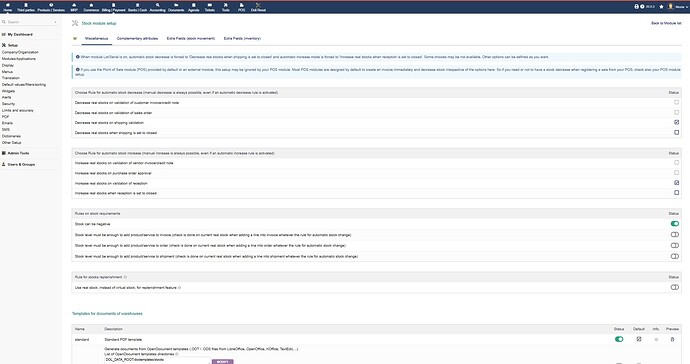
Task: Preview the standard PDF template icon
Action: coord(672,339)
